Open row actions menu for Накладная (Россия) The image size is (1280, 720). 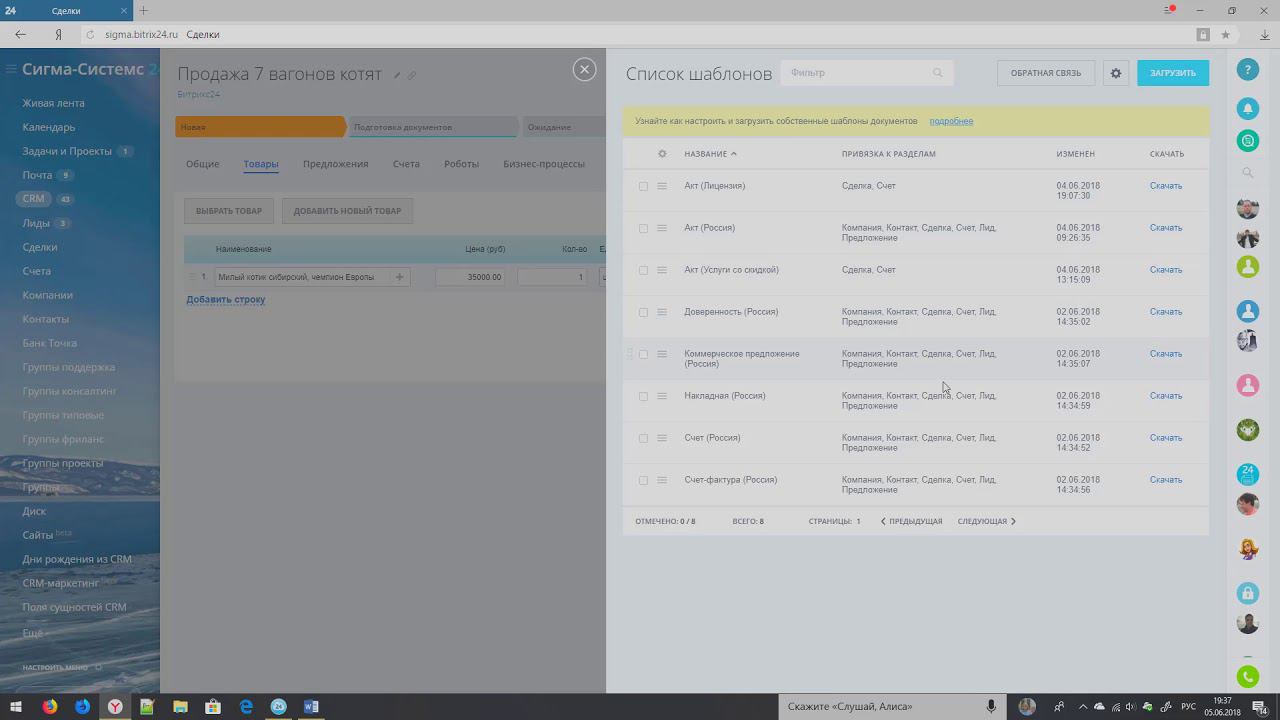[662, 396]
